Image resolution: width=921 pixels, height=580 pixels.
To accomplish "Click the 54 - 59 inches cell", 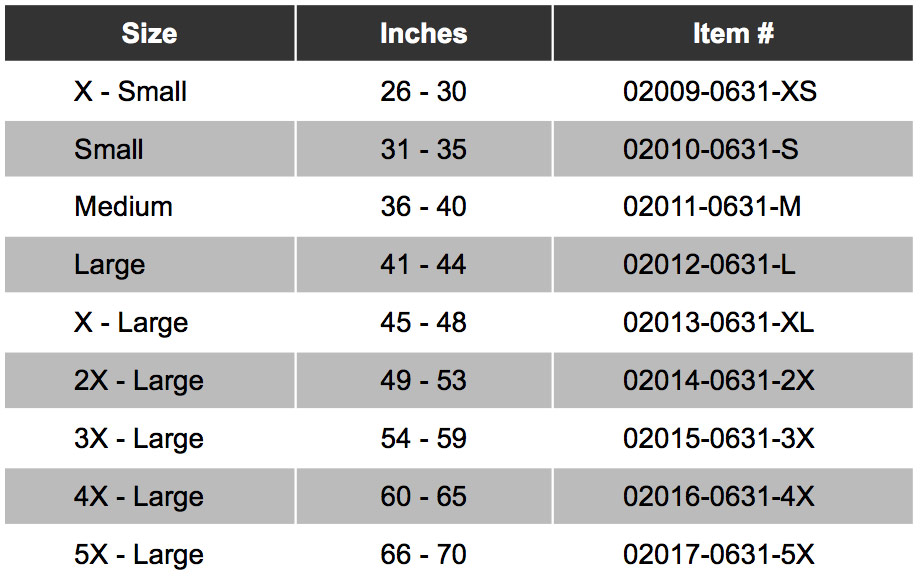I will [423, 438].
